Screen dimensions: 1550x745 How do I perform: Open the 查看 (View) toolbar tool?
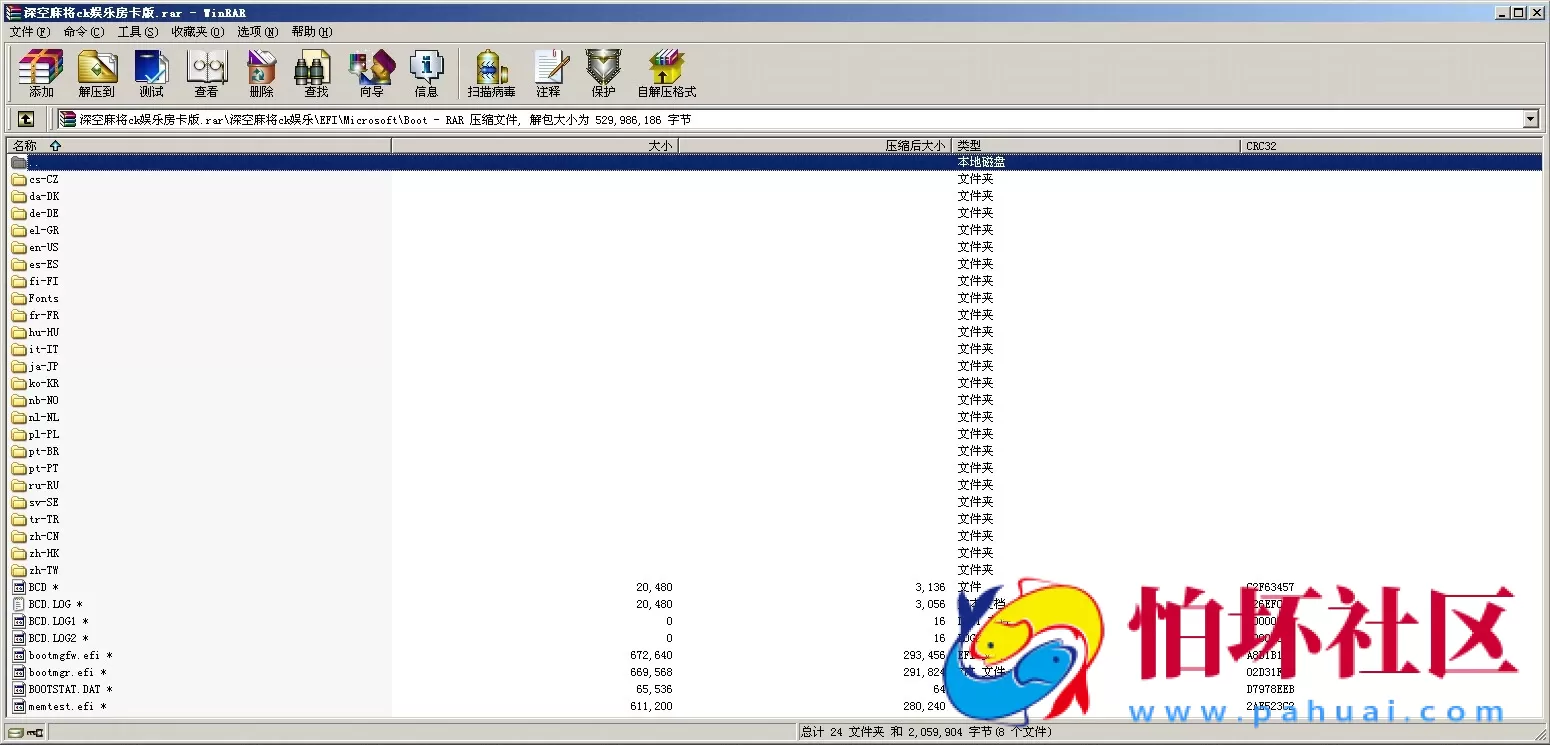click(206, 73)
